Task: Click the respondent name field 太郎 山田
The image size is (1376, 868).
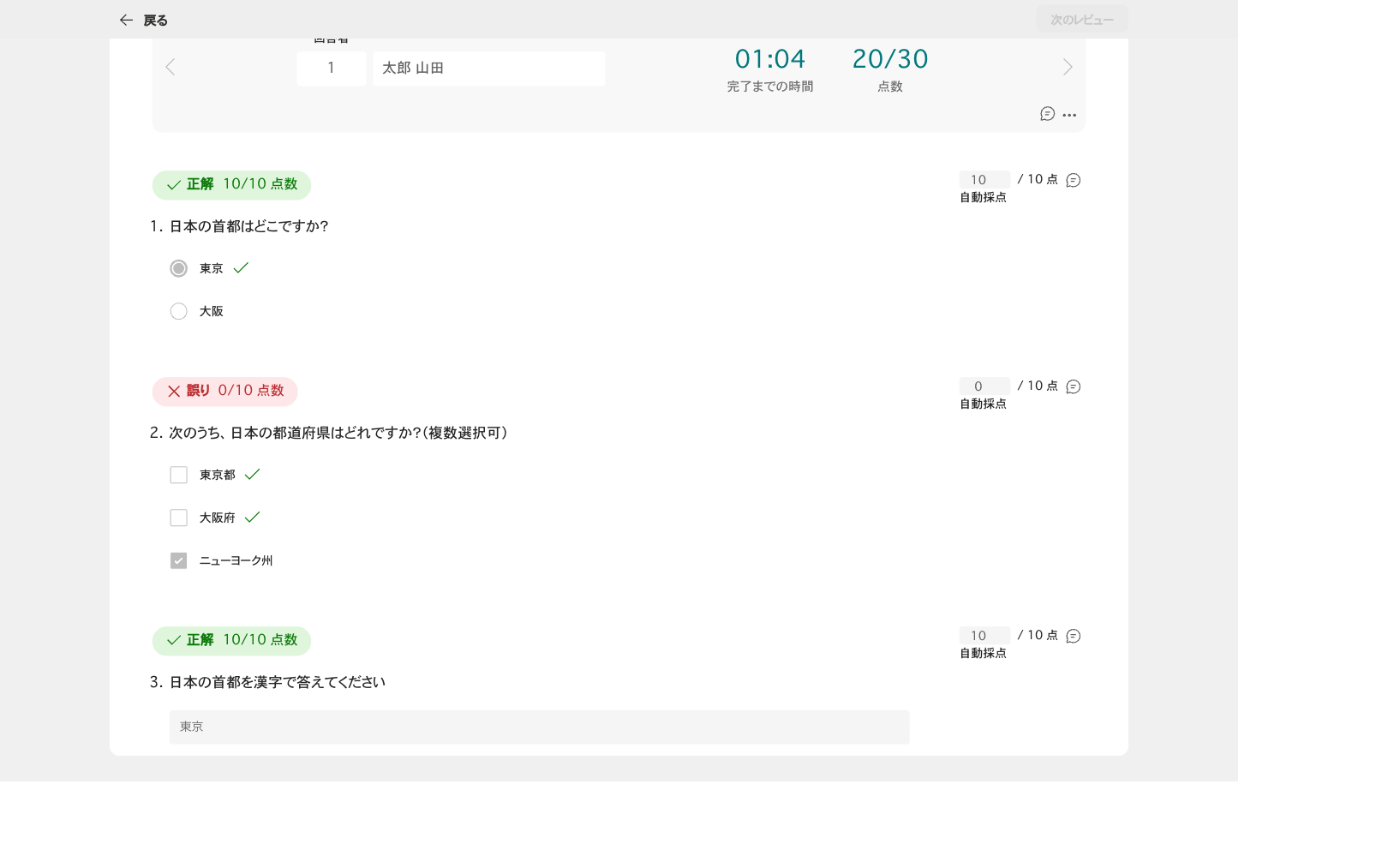Action: (x=489, y=69)
